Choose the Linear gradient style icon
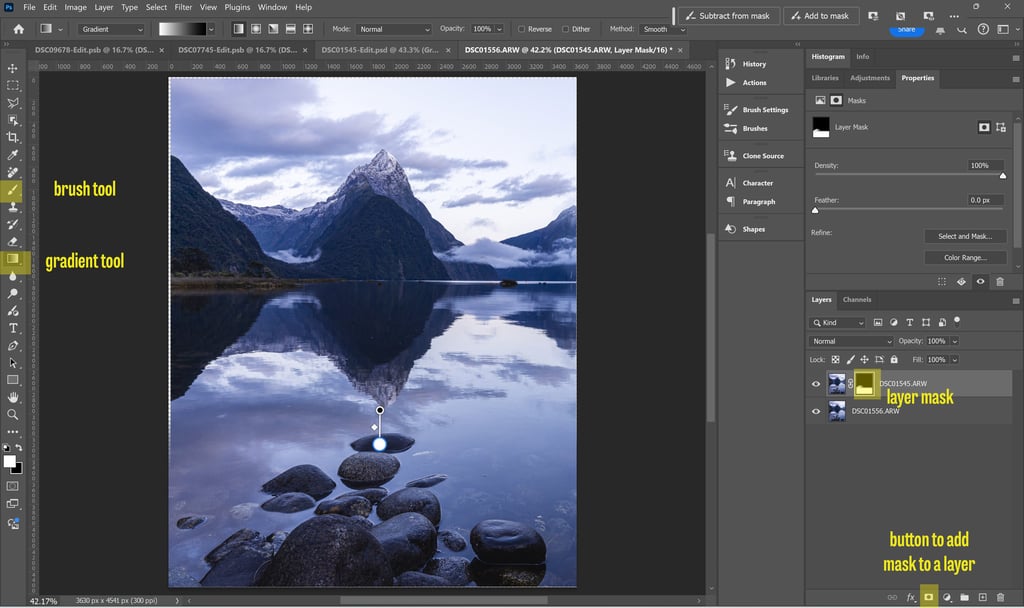1024x608 pixels. (x=239, y=29)
